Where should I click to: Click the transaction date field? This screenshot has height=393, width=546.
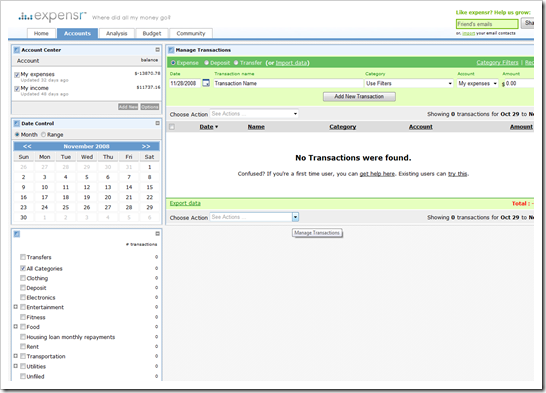[185, 84]
